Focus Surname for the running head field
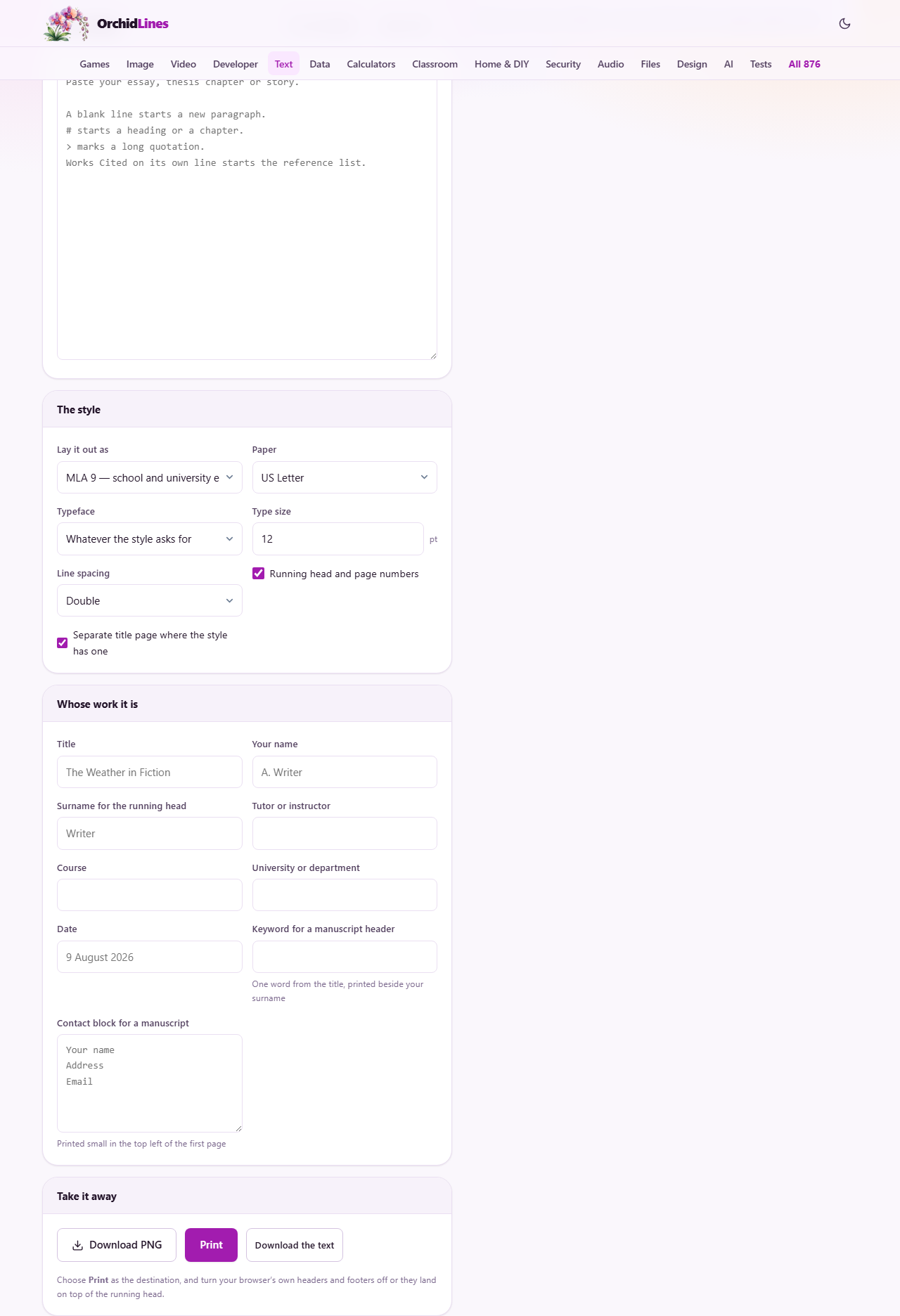The width and height of the screenshot is (900, 1316). 149,834
